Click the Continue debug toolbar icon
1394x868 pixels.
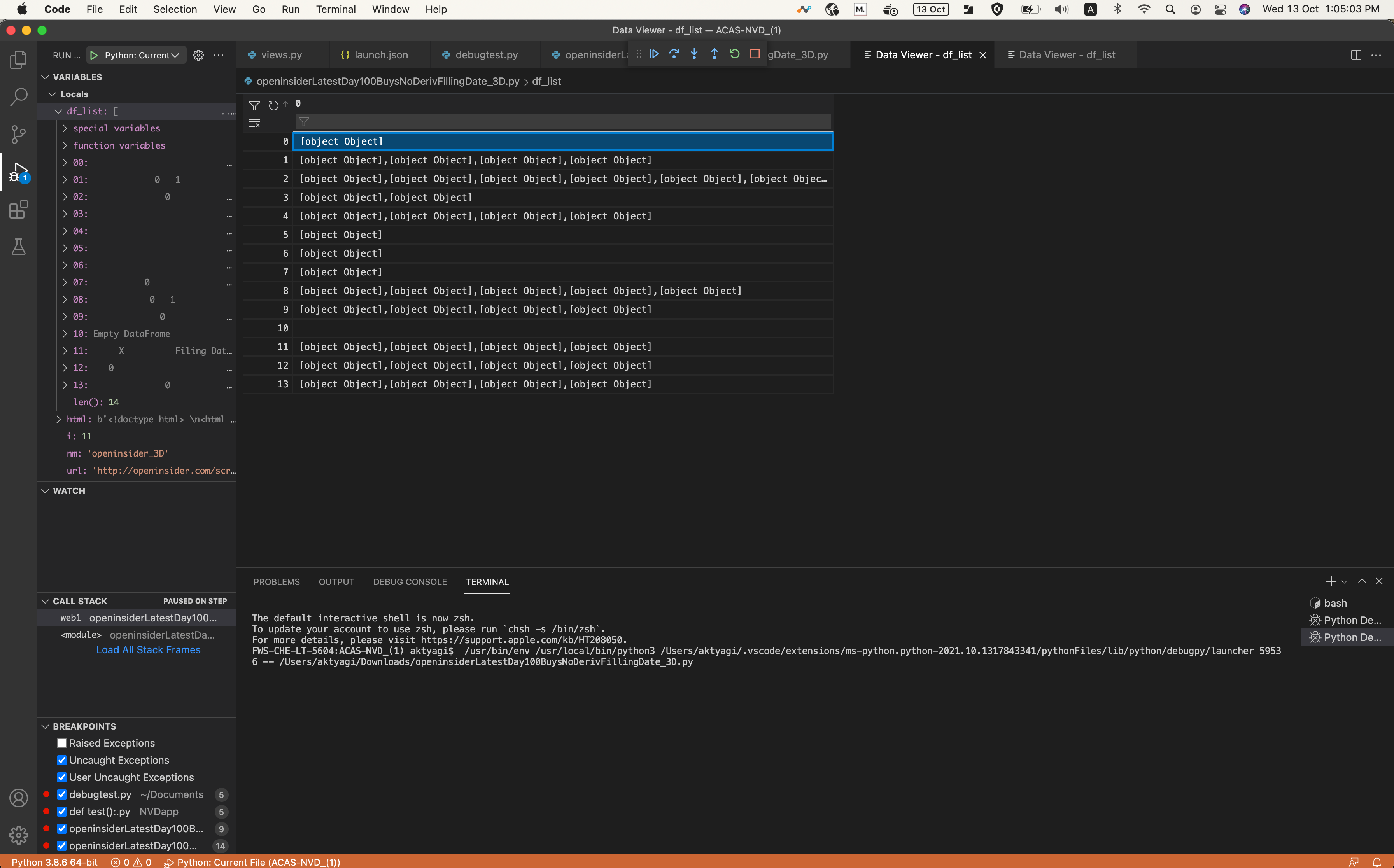point(654,54)
